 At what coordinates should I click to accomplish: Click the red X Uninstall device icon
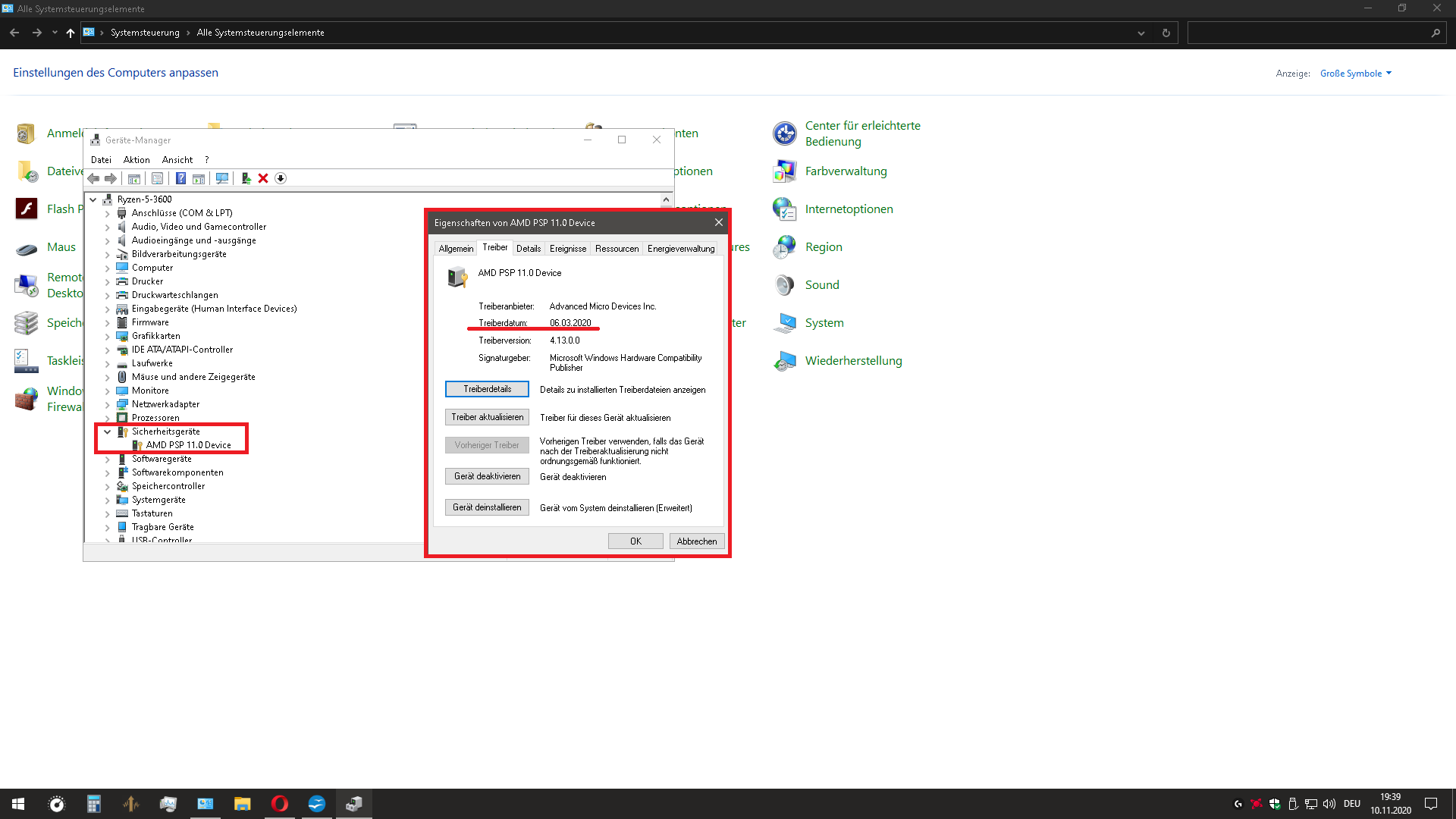[x=263, y=178]
